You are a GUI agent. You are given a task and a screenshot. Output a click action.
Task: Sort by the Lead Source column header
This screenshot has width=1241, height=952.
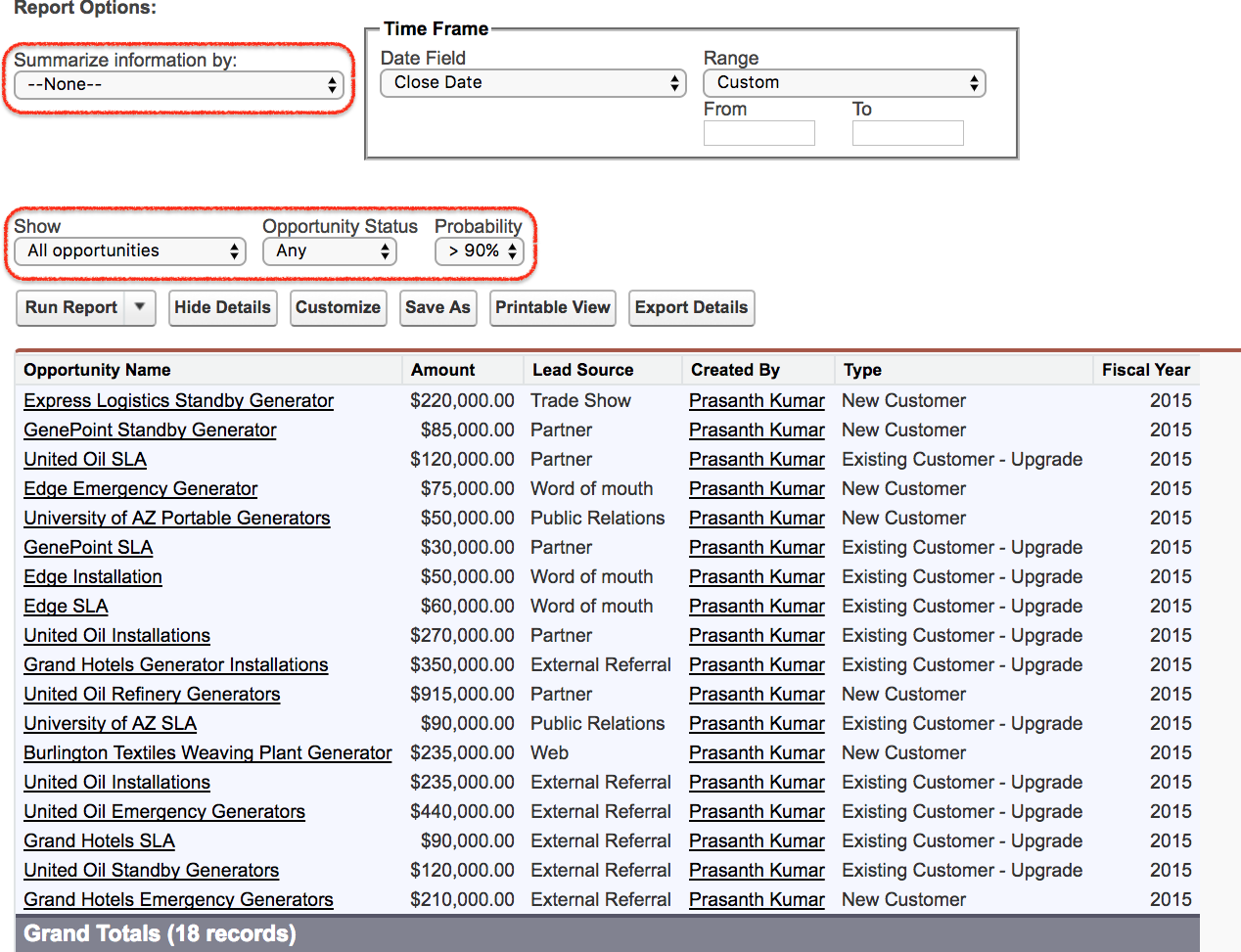click(582, 370)
